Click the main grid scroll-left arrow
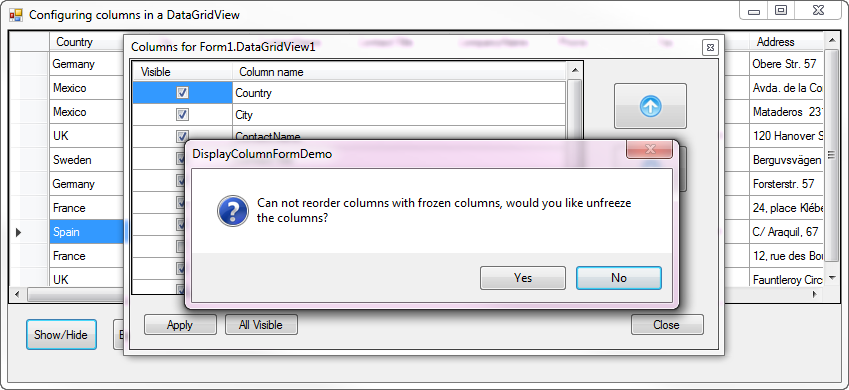Image resolution: width=849 pixels, height=390 pixels. [17, 295]
